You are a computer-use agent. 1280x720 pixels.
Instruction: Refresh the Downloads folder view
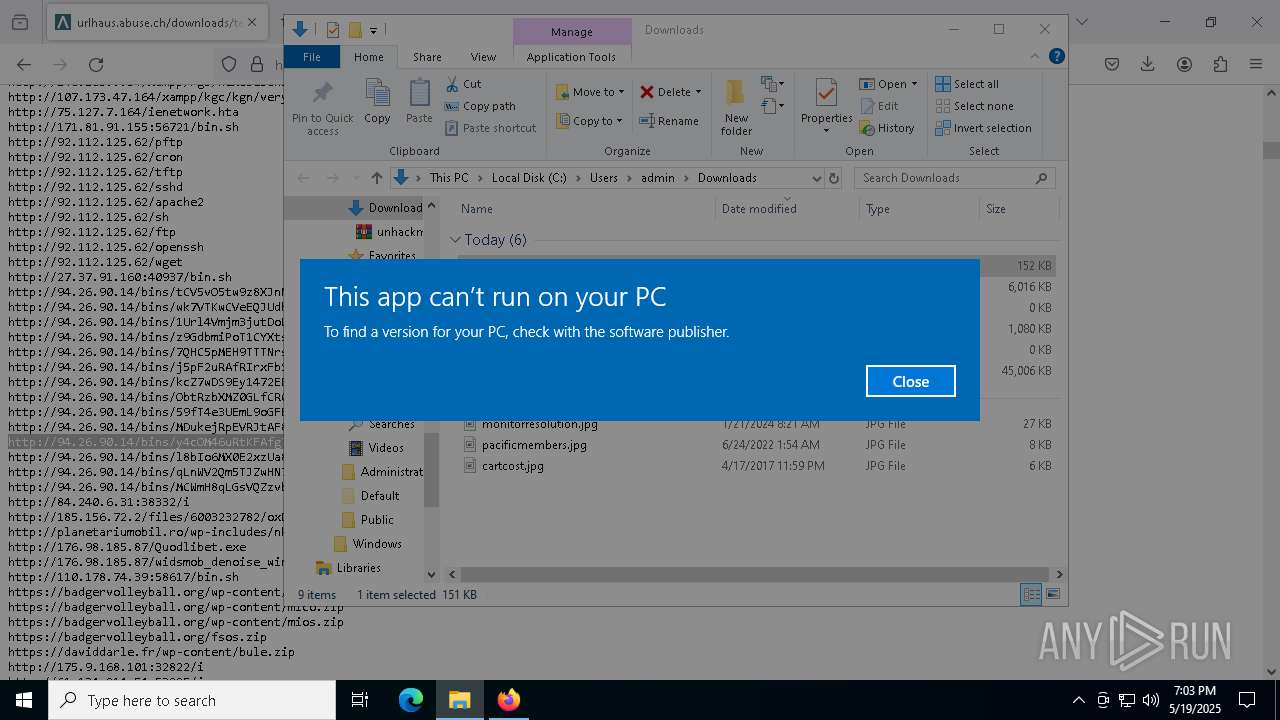pyautogui.click(x=835, y=178)
